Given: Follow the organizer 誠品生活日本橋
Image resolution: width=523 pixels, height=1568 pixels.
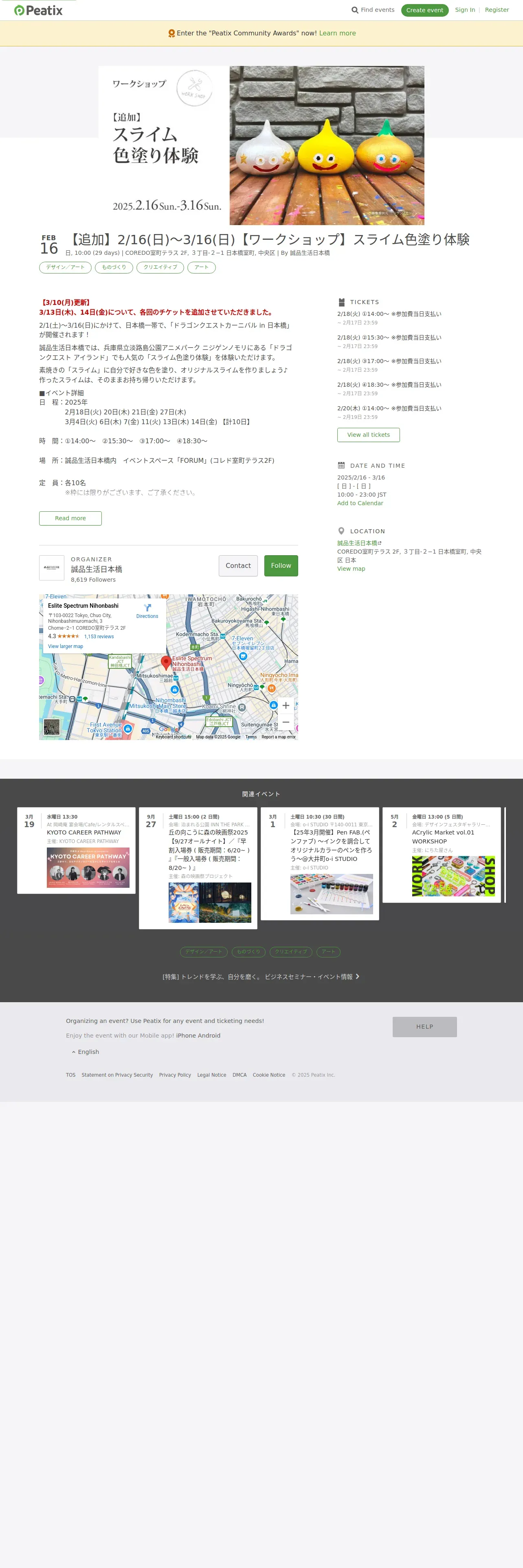Looking at the screenshot, I should coord(281,565).
